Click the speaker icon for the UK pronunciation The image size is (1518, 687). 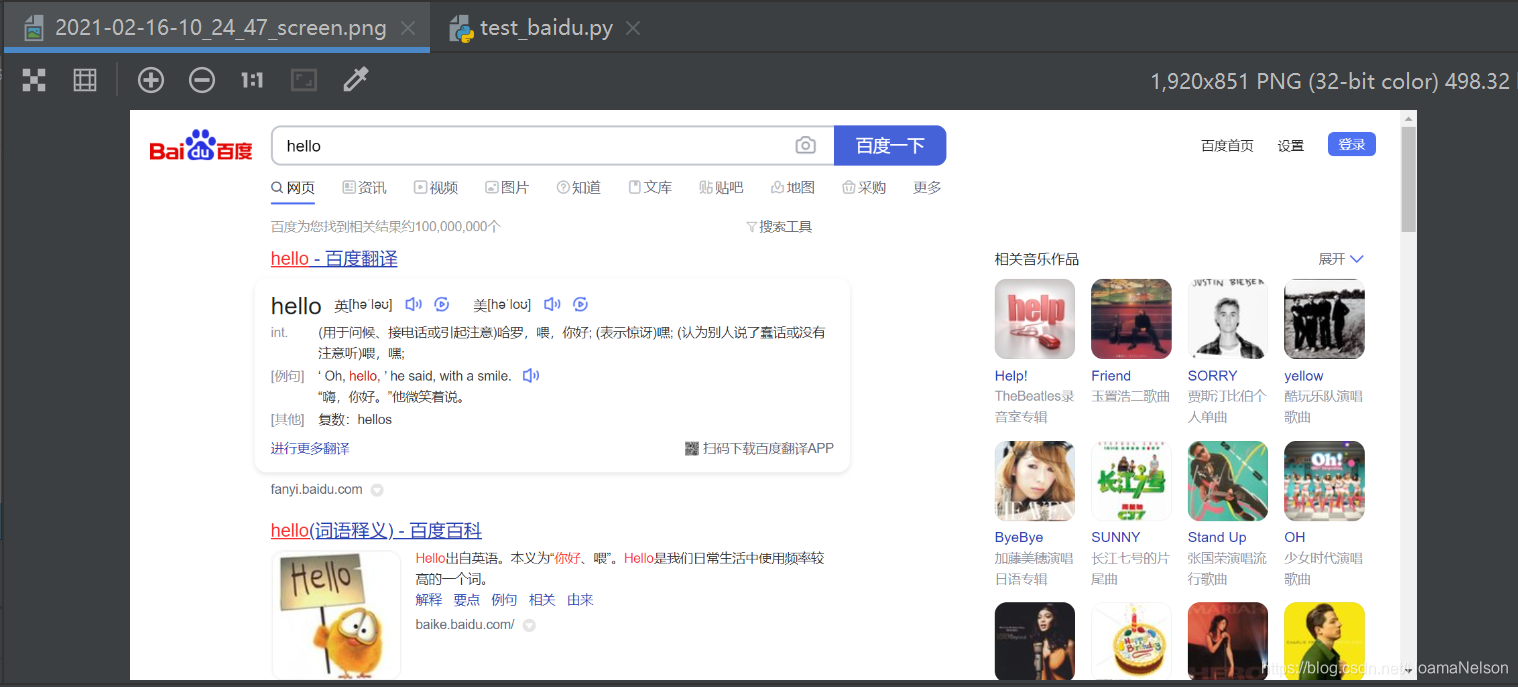413,304
